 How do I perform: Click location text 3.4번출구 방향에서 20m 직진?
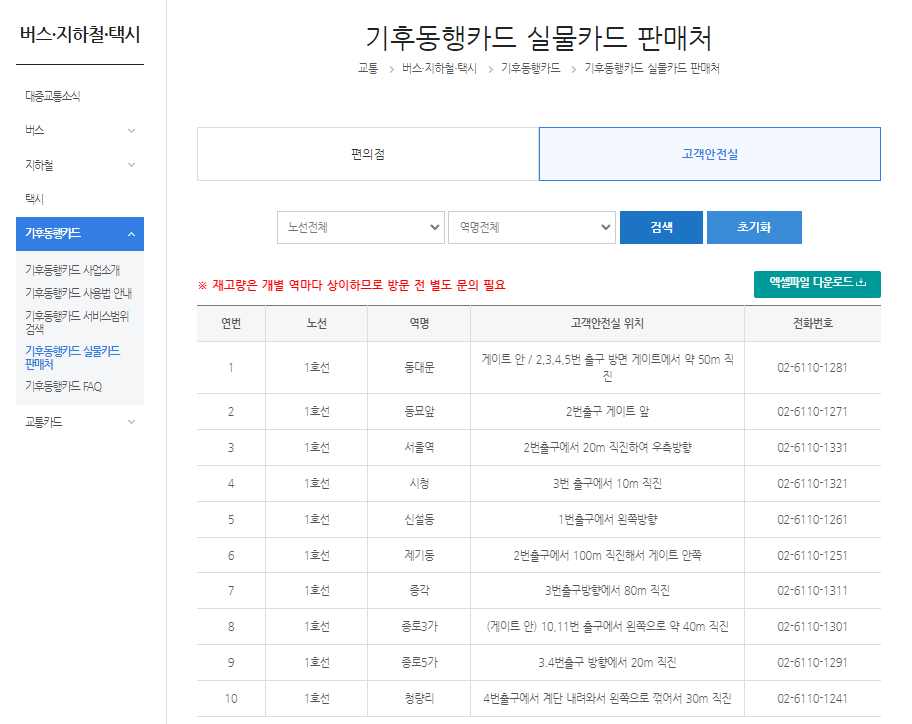(607, 662)
